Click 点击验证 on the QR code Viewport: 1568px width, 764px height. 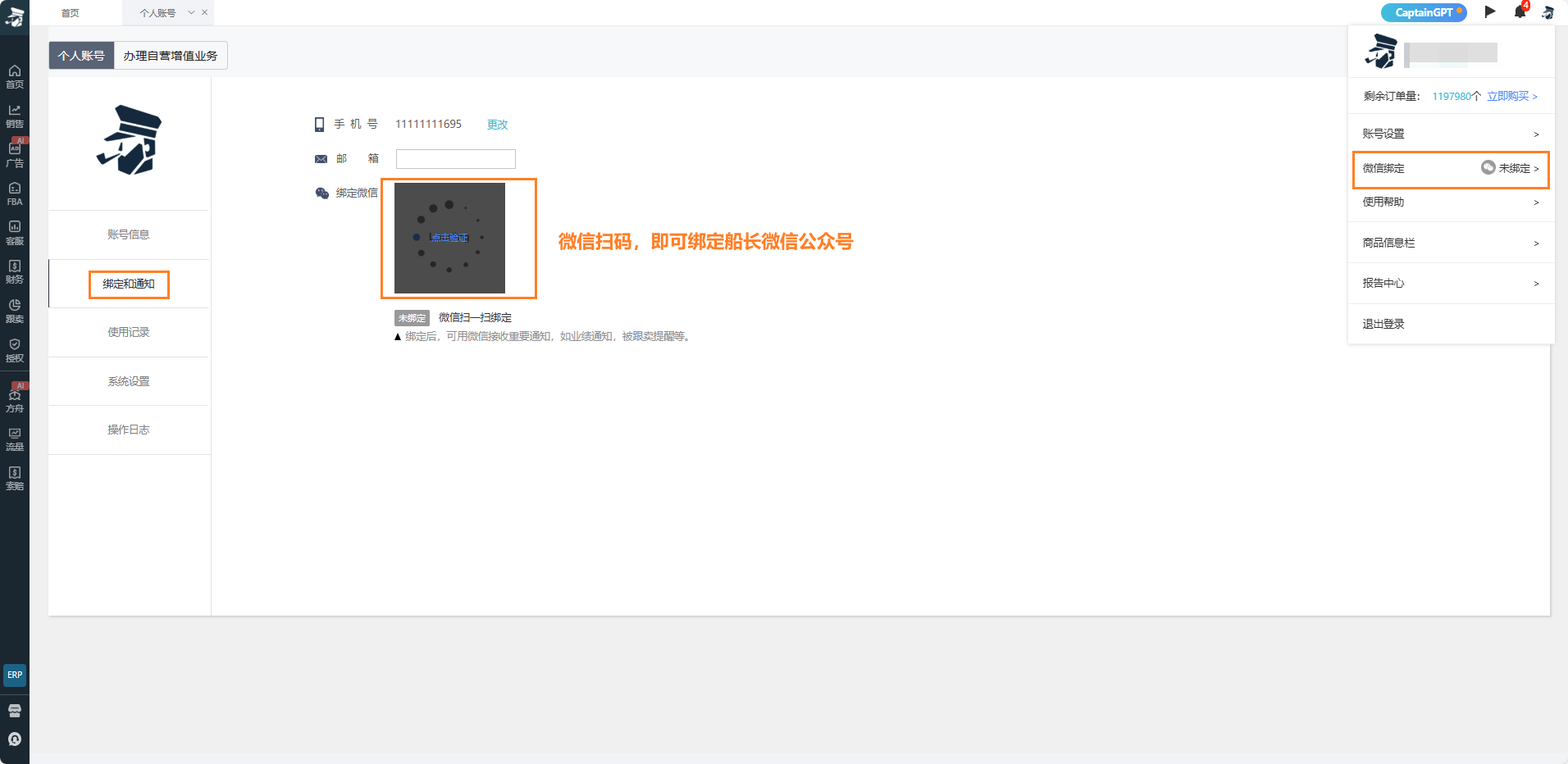click(x=449, y=238)
